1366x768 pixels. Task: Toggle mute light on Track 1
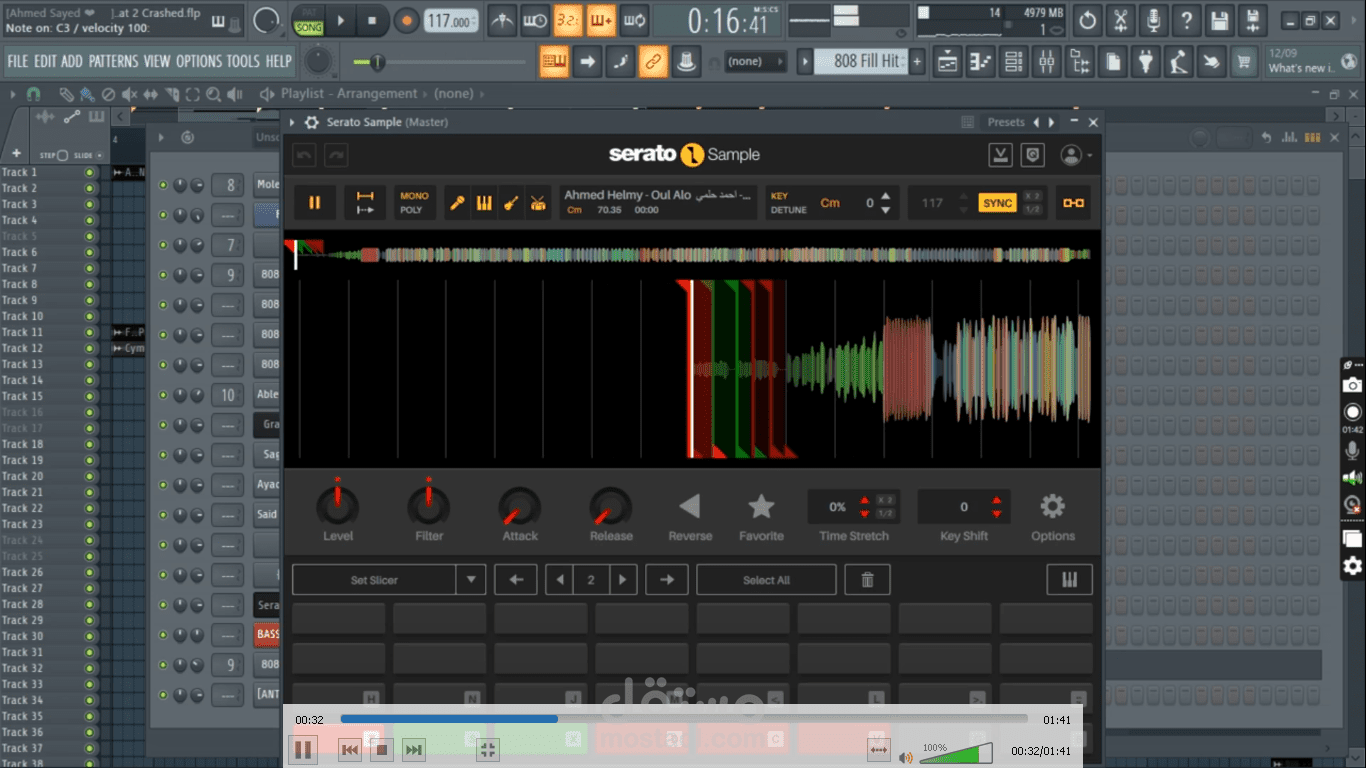(x=90, y=172)
